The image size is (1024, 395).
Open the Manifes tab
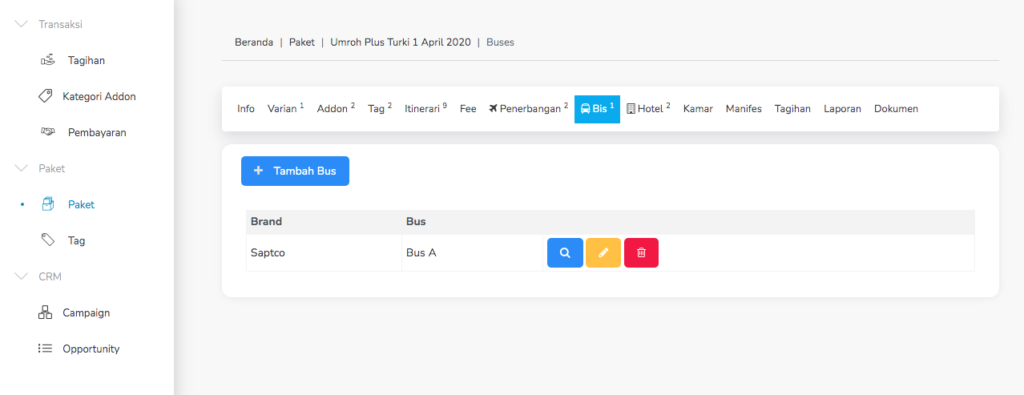coord(744,108)
